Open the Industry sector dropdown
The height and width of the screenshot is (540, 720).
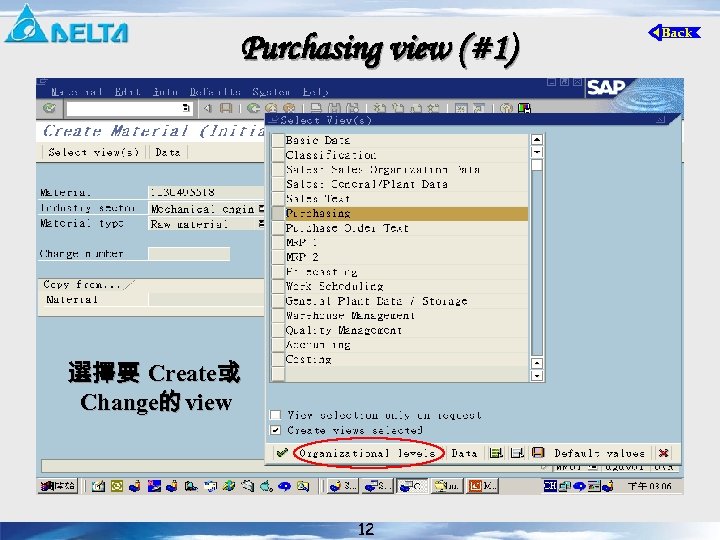(x=261, y=208)
